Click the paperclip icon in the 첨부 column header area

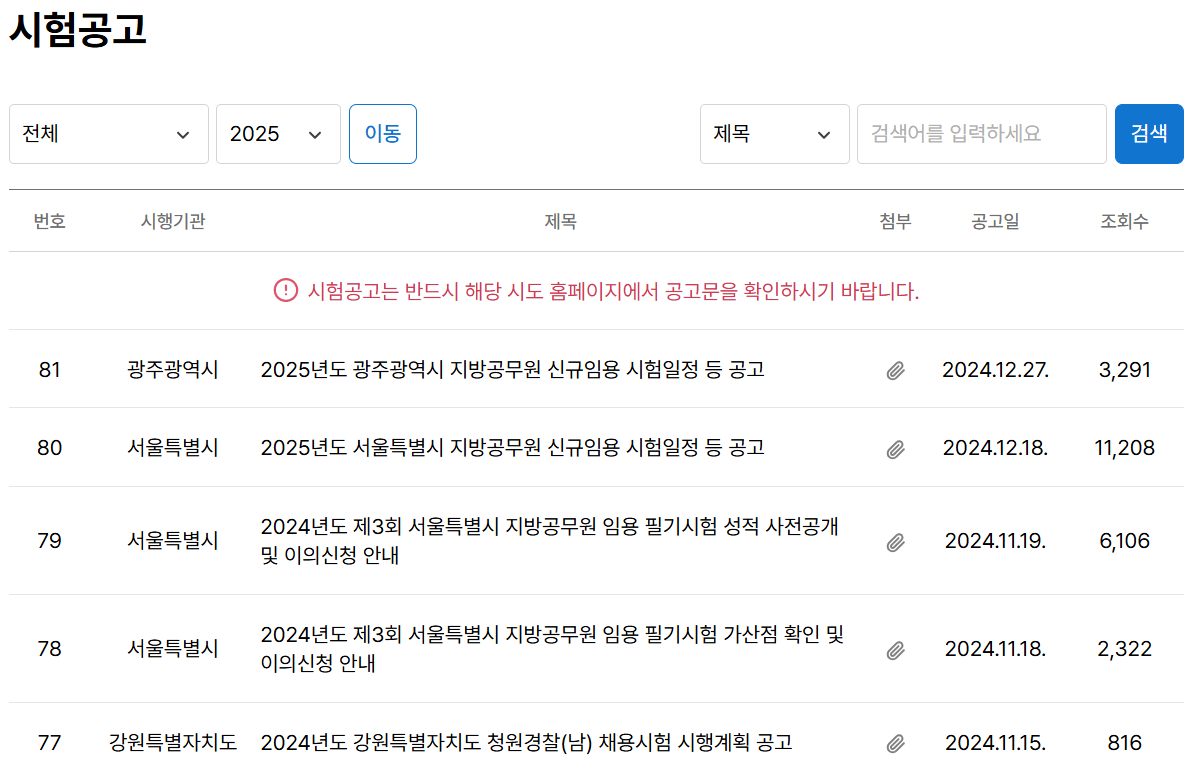coord(895,221)
